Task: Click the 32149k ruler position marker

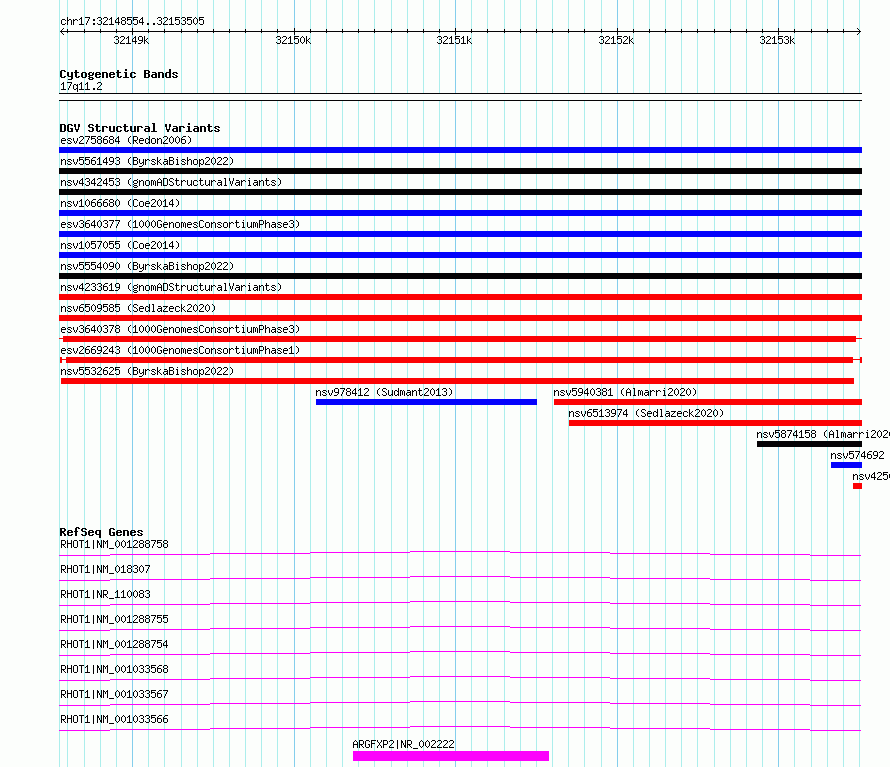Action: pos(131,40)
